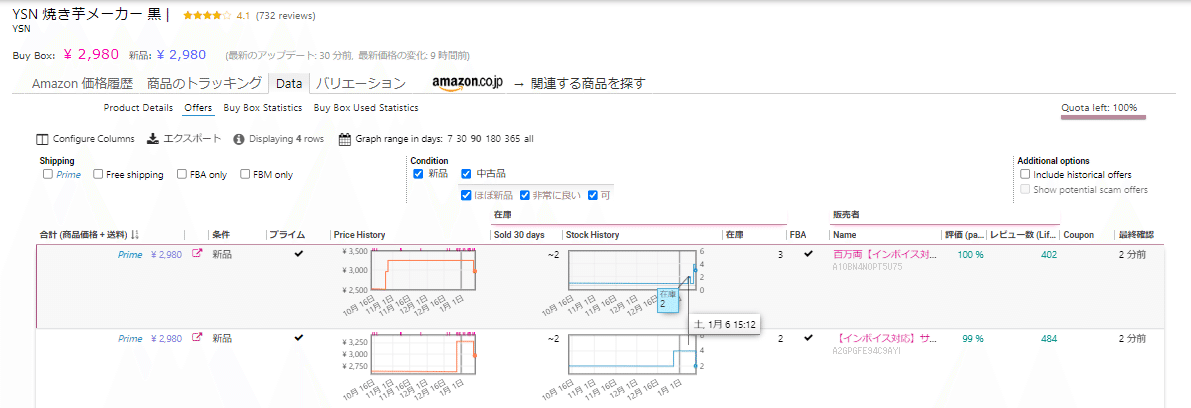1191x408 pixels.
Task: Set graph range to 365 days
Action: (x=512, y=139)
